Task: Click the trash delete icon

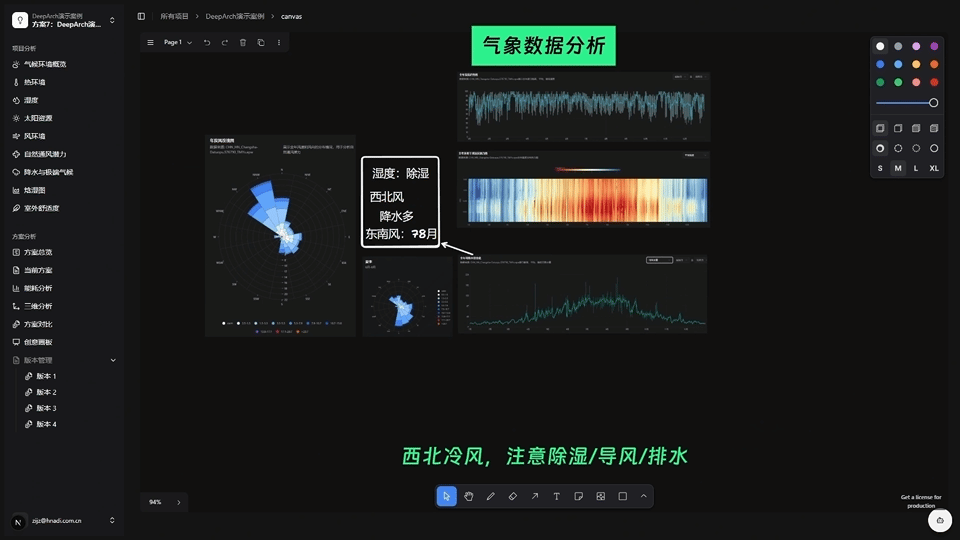Action: point(243,43)
